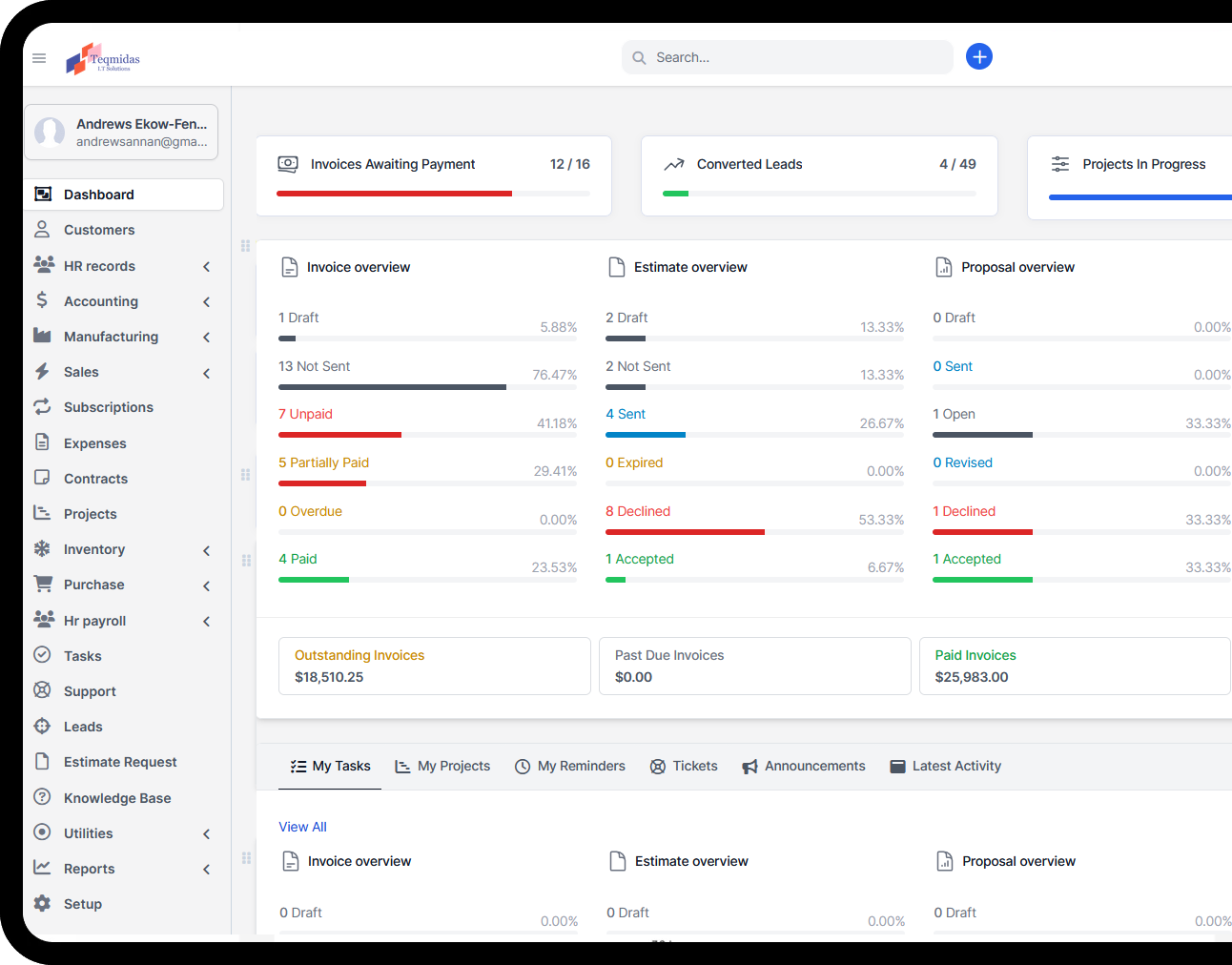Image resolution: width=1232 pixels, height=965 pixels.
Task: Click the Purchase shopping cart icon
Action: point(42,585)
